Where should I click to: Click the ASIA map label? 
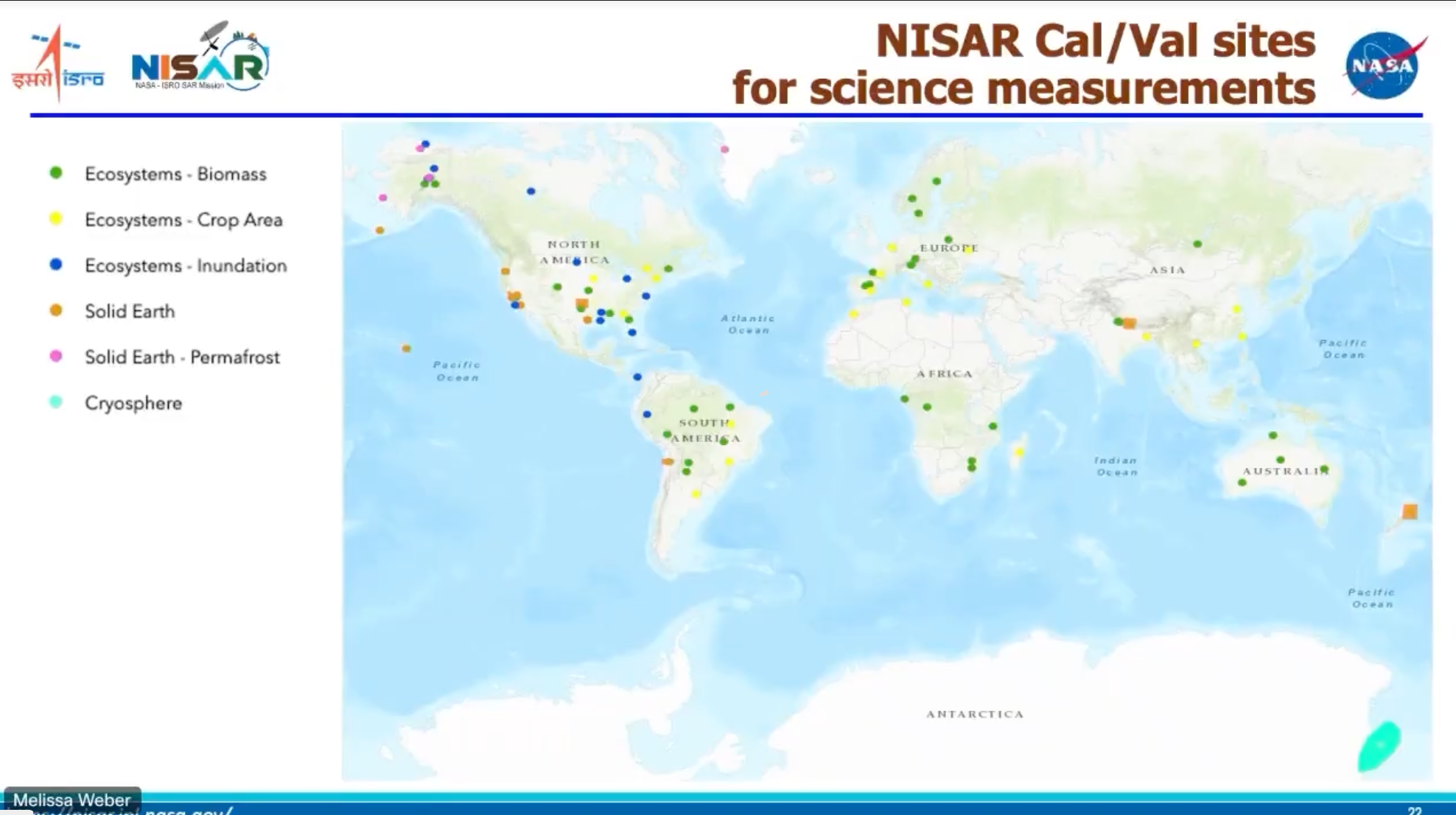pos(1168,270)
